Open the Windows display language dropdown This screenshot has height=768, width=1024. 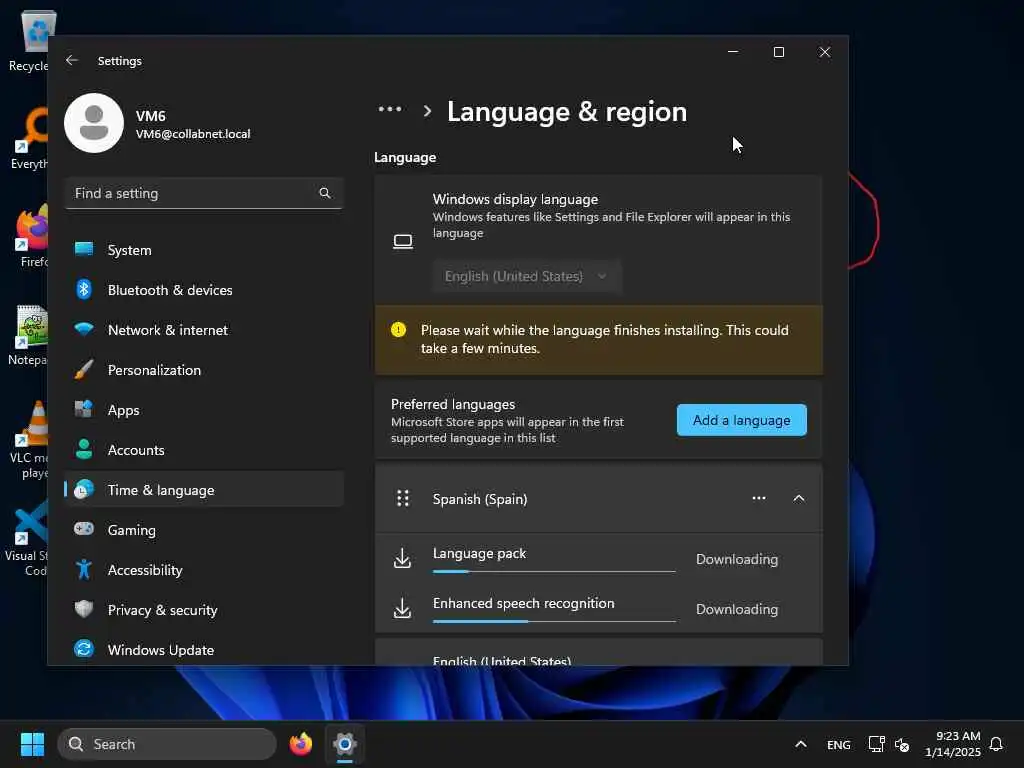(527, 276)
